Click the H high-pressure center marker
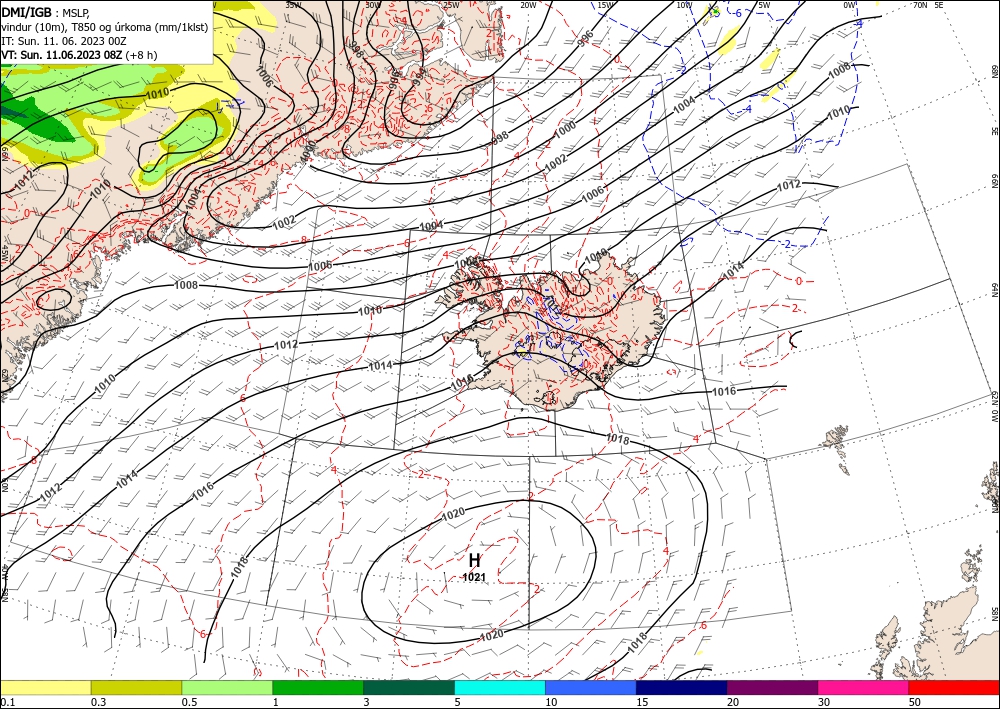This screenshot has width=1000, height=709. (x=474, y=560)
